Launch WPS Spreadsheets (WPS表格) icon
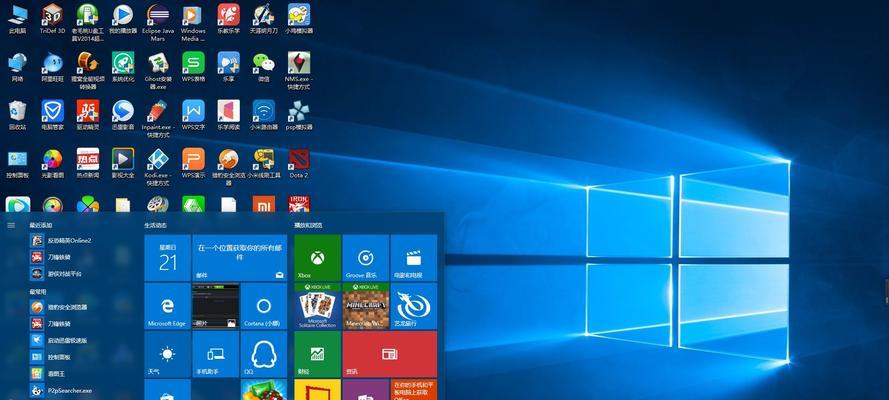Image resolution: width=889 pixels, height=400 pixels. (193, 67)
